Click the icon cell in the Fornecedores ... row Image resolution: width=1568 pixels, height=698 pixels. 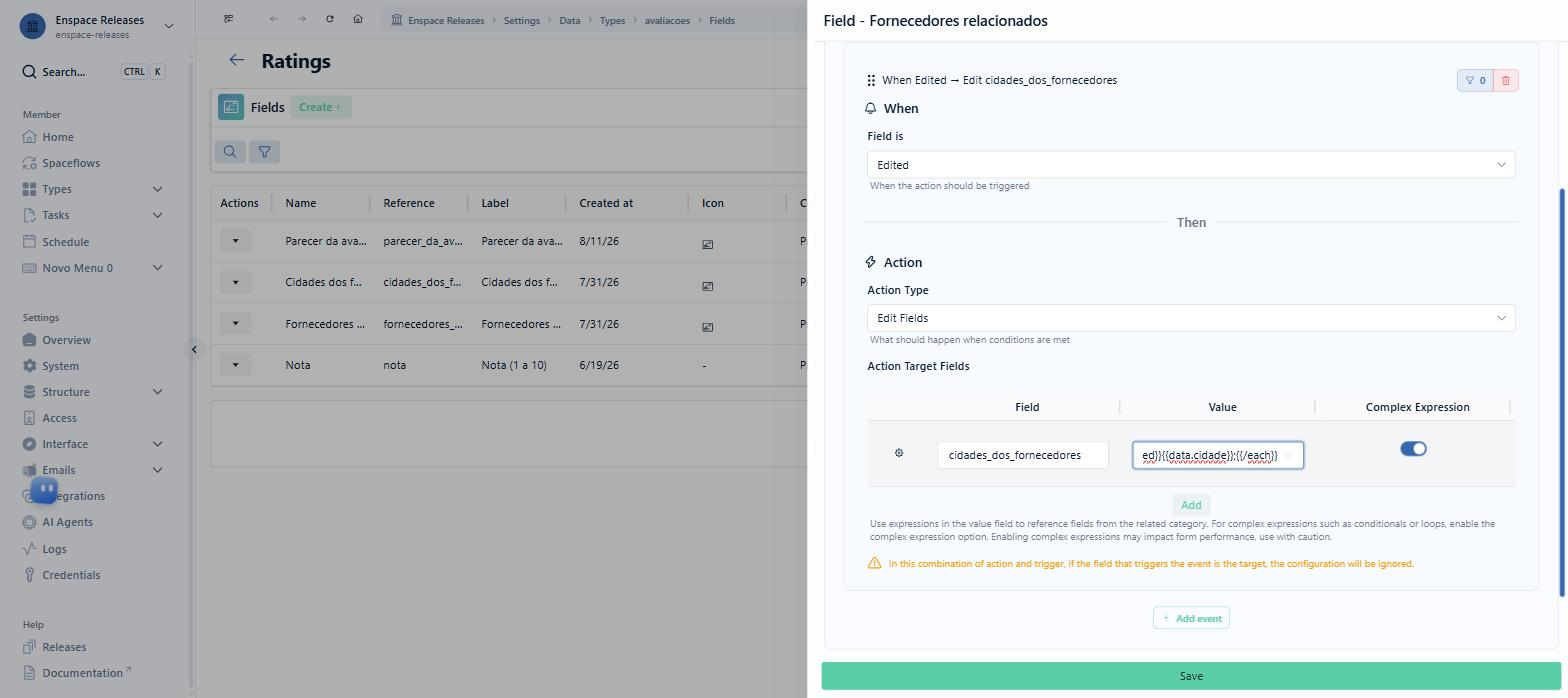[708, 327]
